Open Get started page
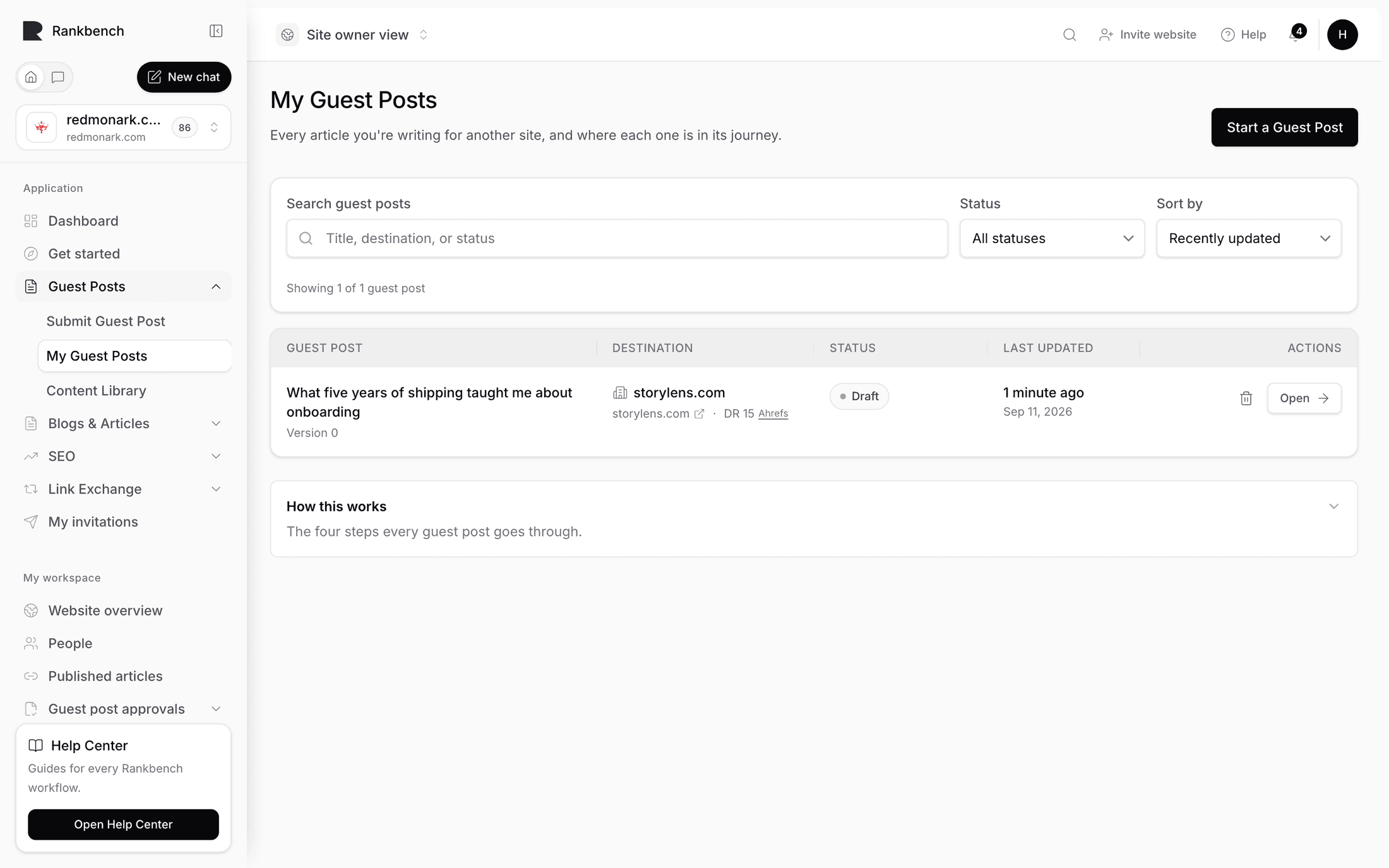 (x=123, y=254)
